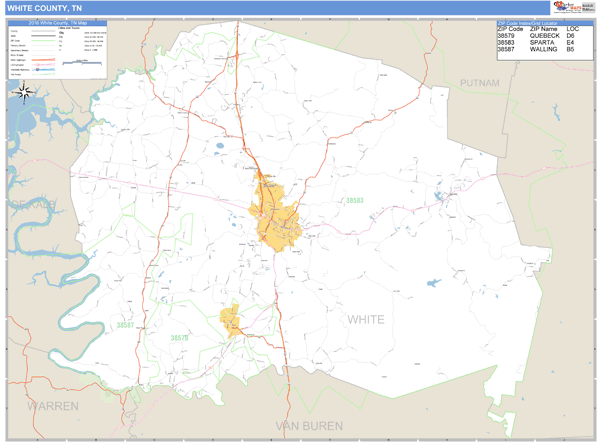This screenshot has width=600, height=442.
Task: Click the orange highway line sample in legend
Action: (43, 60)
